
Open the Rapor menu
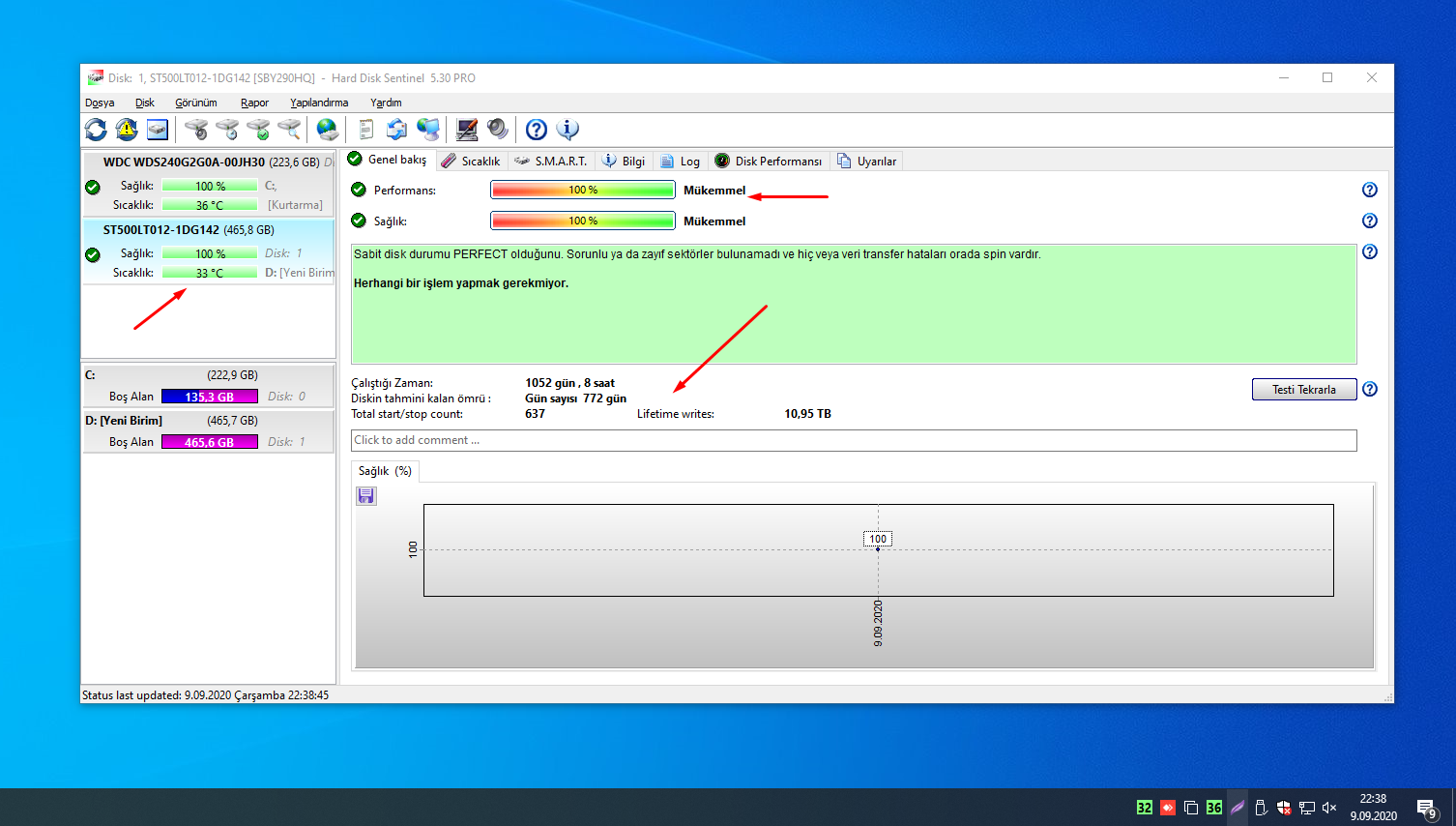tap(255, 103)
